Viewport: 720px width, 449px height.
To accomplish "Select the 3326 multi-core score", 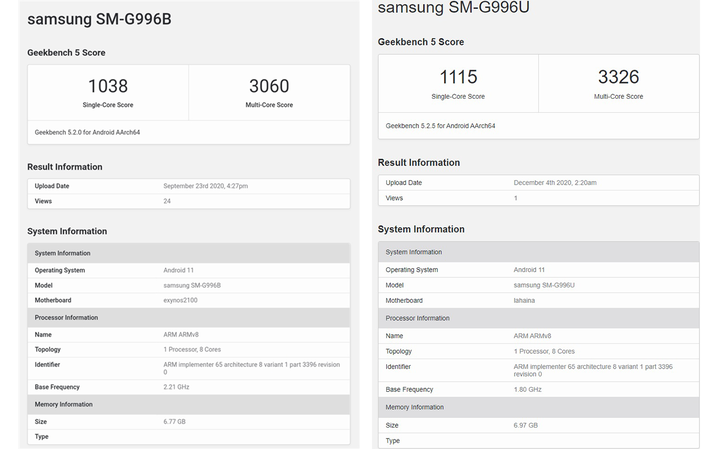I will [618, 77].
